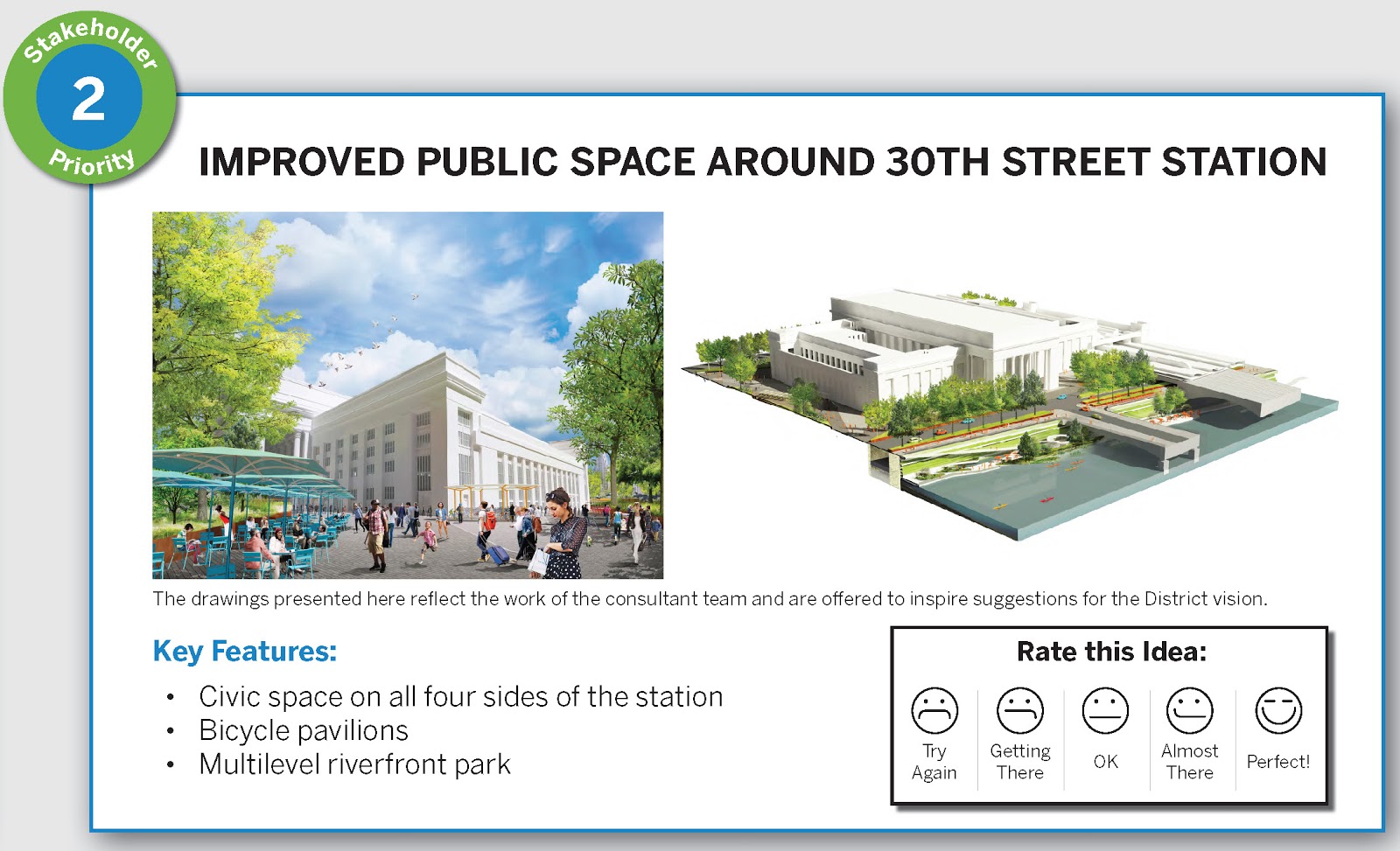The height and width of the screenshot is (851, 1400).
Task: Click the 'Multilevel riverfront park' bullet
Action: click(x=354, y=764)
